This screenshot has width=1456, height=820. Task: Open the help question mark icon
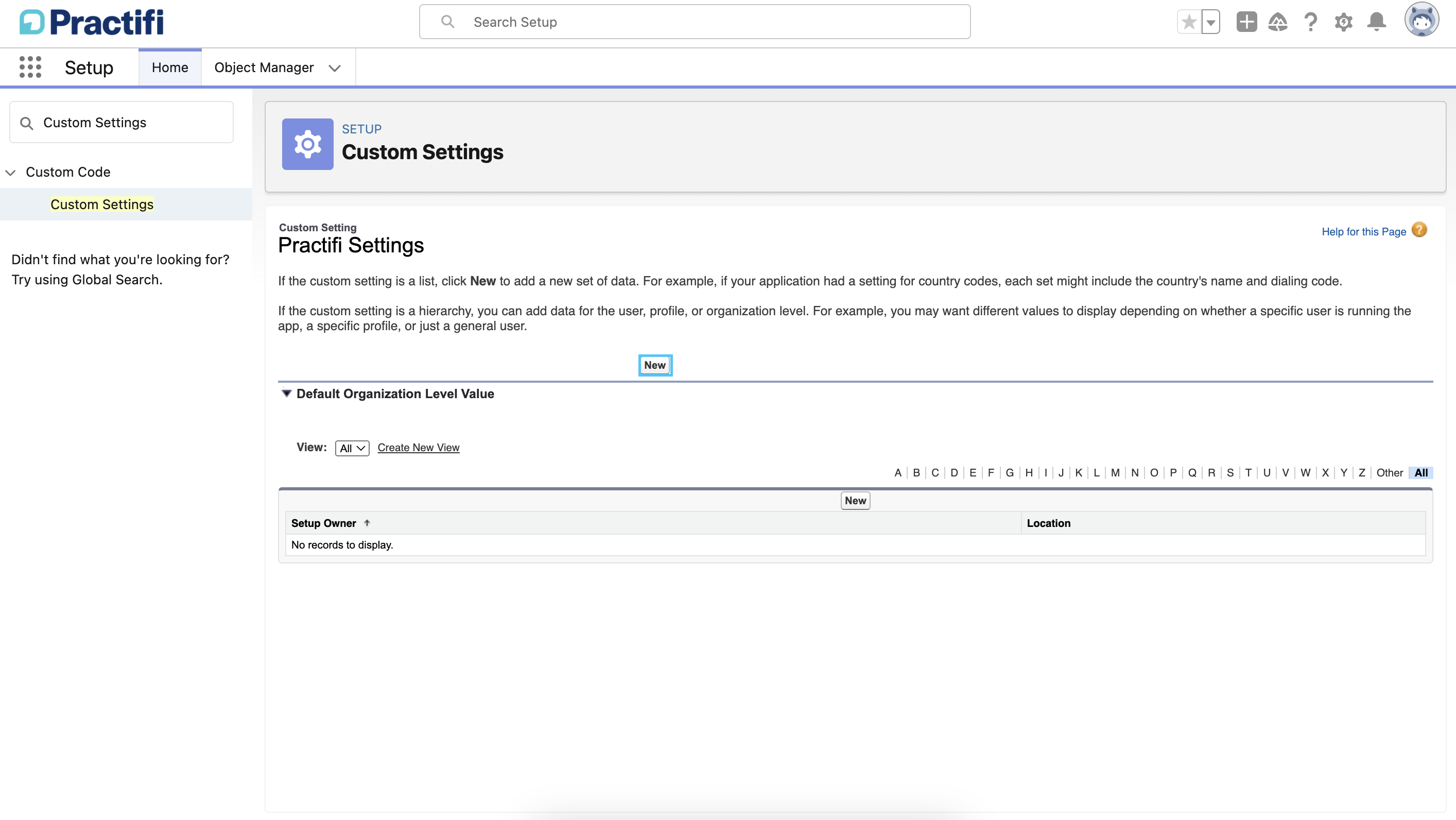point(1311,22)
